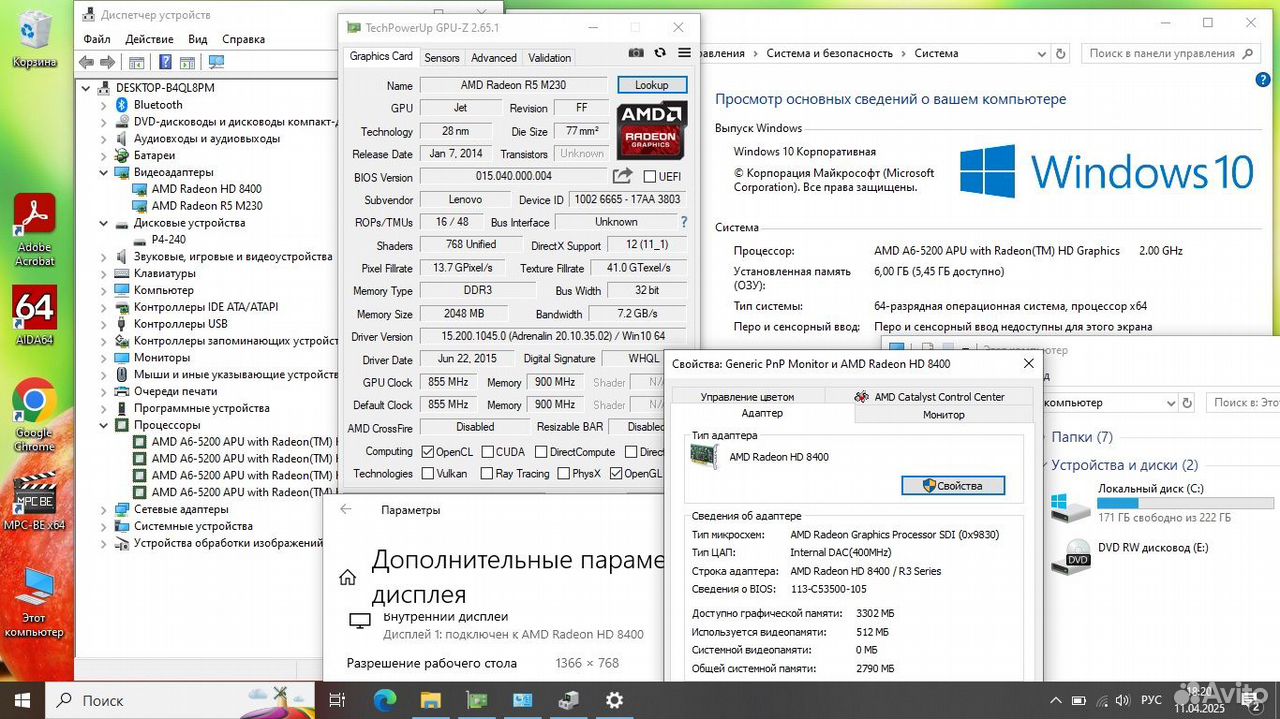Viewport: 1280px width, 719px height.
Task: Open Монитор tab in adapter properties
Action: (943, 414)
